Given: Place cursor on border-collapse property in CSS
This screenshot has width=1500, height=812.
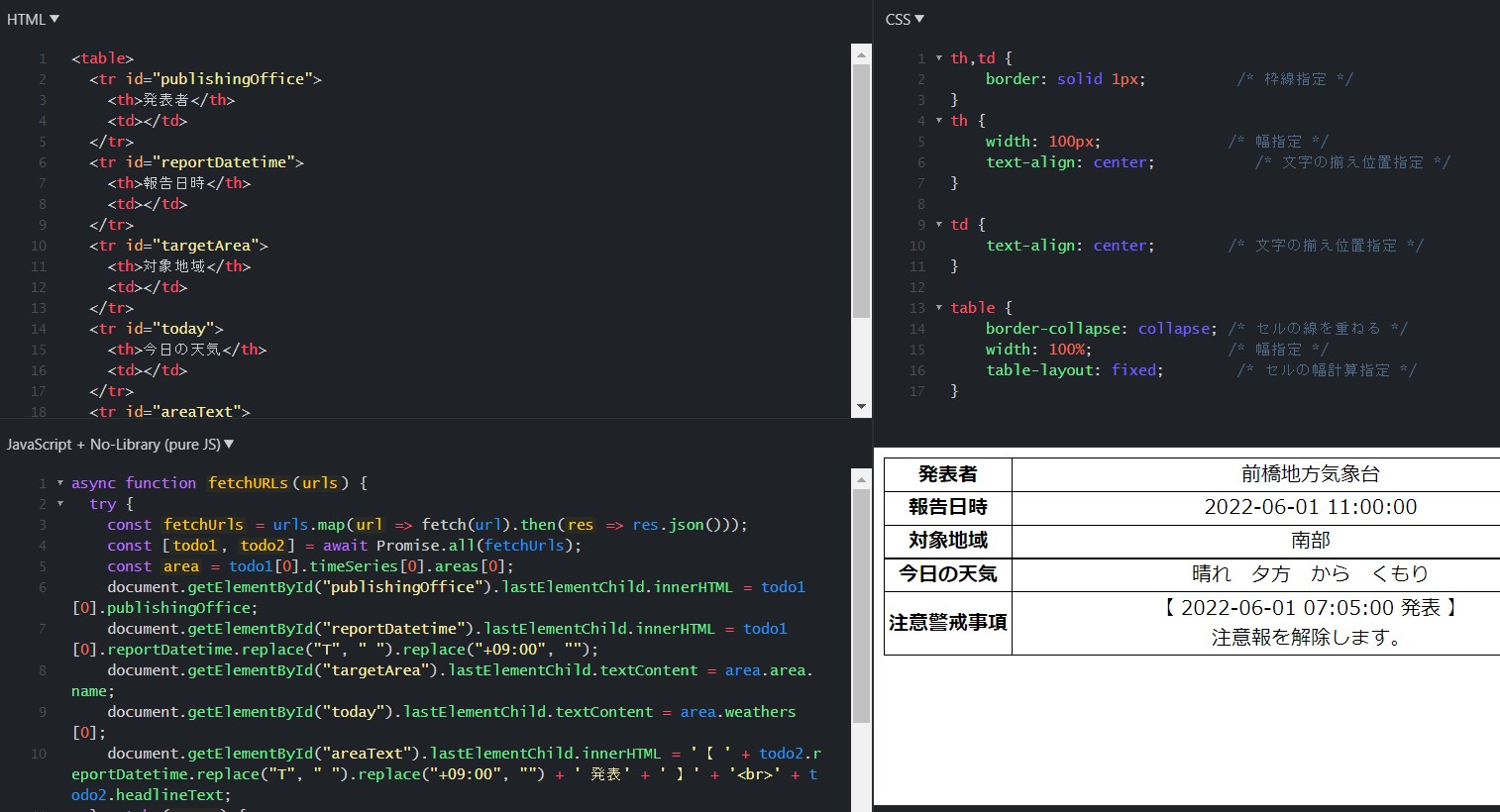Looking at the screenshot, I should coord(1056,329).
